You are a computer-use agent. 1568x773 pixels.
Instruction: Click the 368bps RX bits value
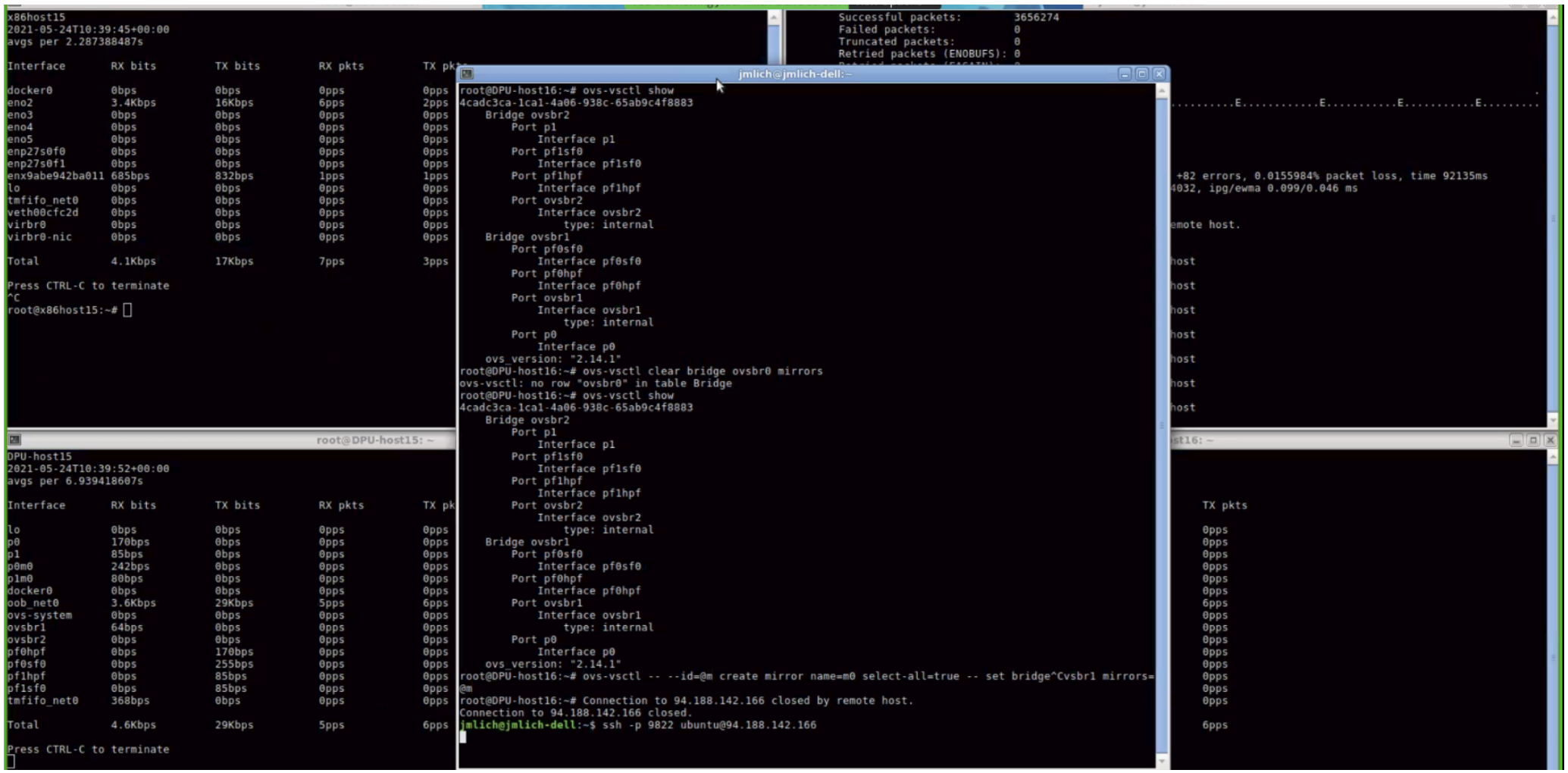click(x=130, y=701)
